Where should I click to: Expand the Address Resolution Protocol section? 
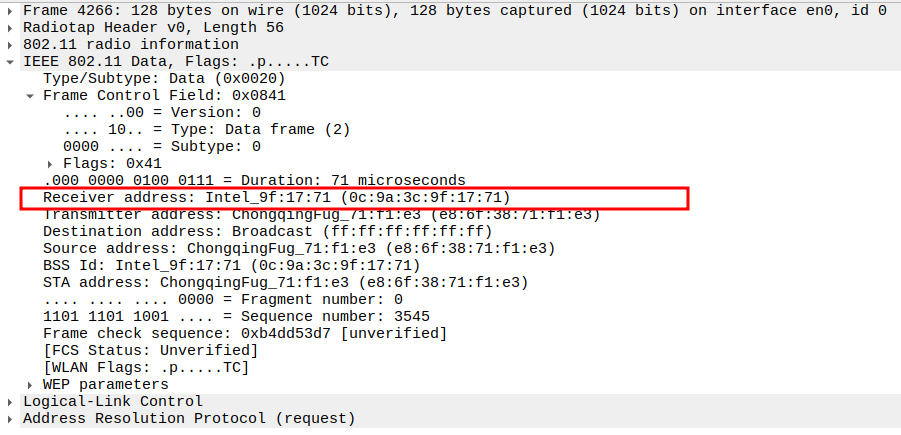click(x=11, y=418)
